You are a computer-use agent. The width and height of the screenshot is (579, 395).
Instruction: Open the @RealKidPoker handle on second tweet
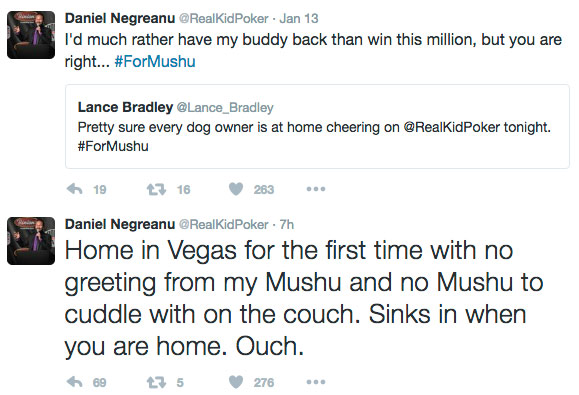pyautogui.click(x=224, y=224)
